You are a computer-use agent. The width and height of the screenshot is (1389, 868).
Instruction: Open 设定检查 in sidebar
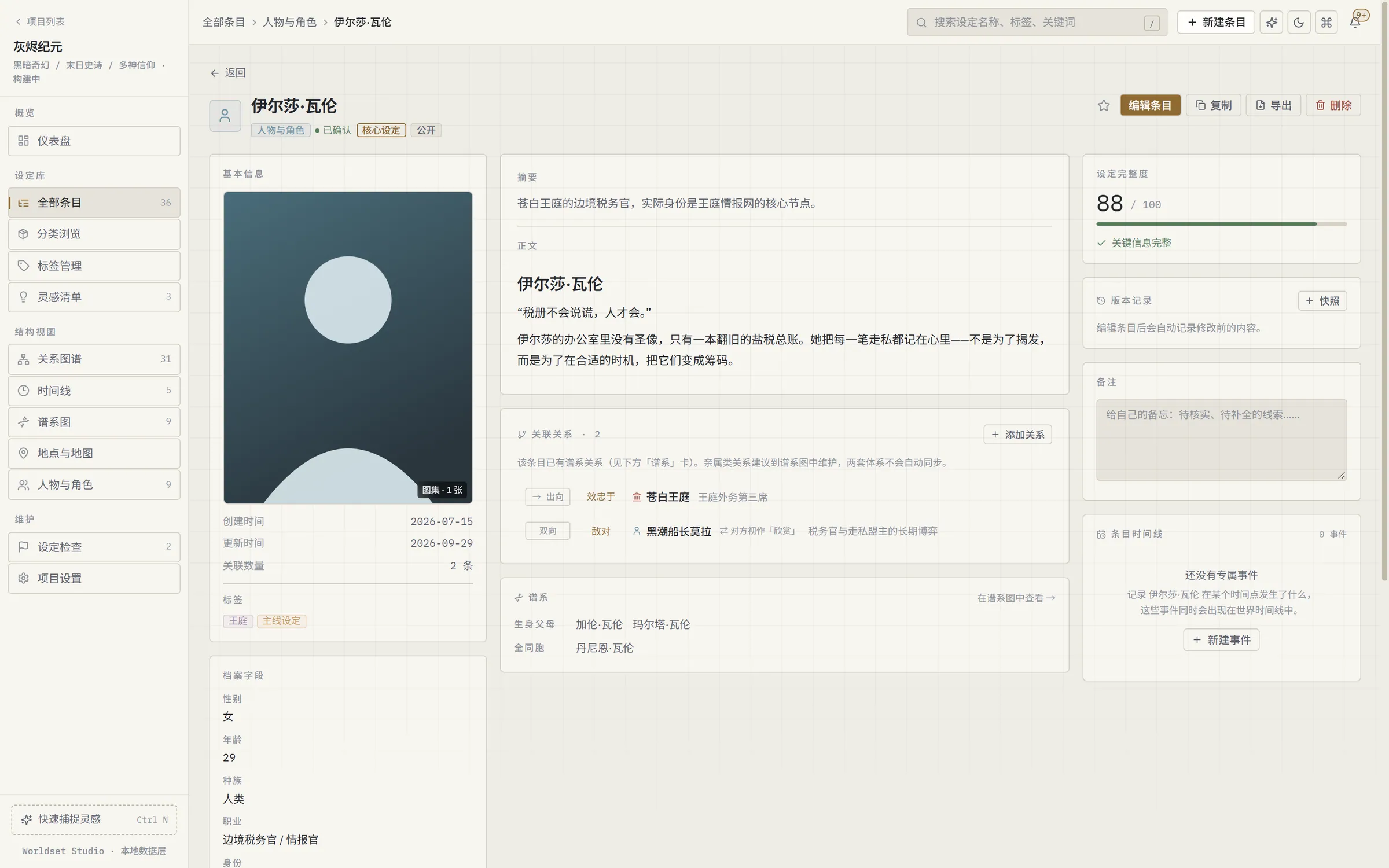pos(94,547)
